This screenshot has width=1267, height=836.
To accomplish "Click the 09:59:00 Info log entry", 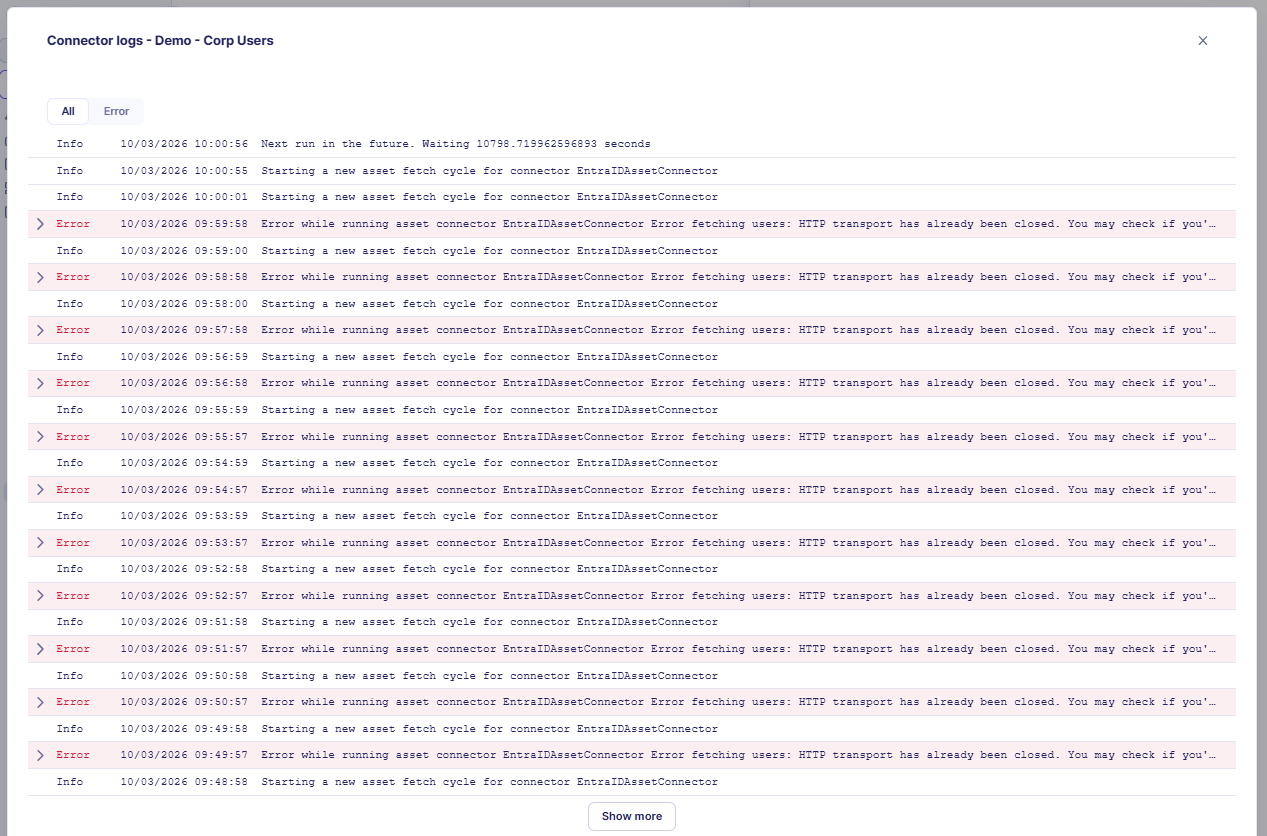I will (489, 251).
